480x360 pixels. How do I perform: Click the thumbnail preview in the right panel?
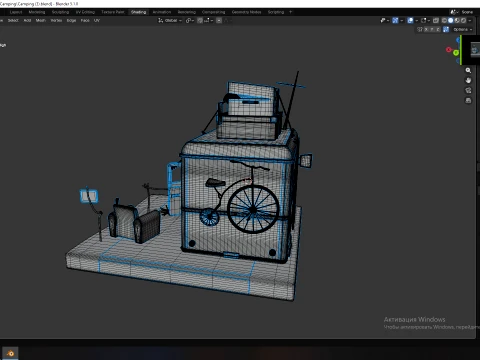point(475,50)
